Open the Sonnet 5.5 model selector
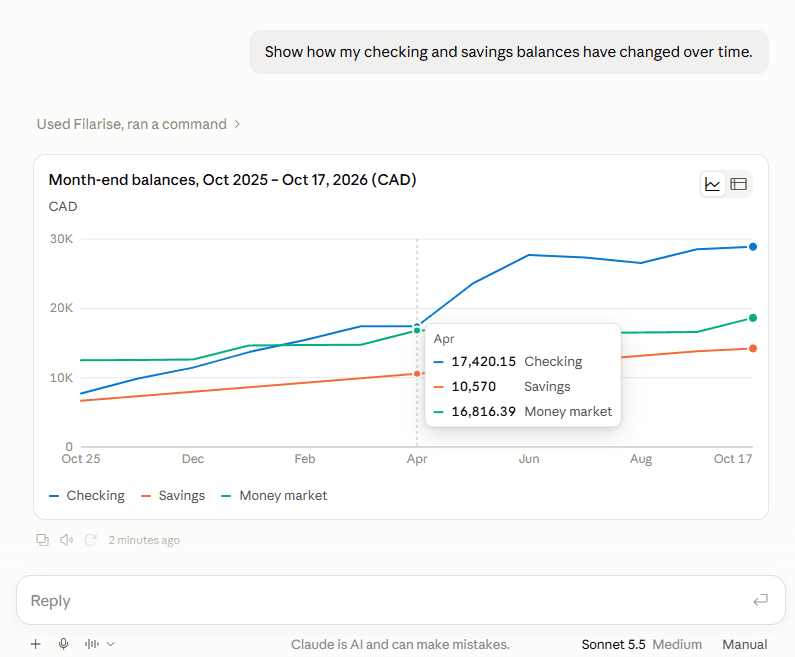 [x=613, y=644]
